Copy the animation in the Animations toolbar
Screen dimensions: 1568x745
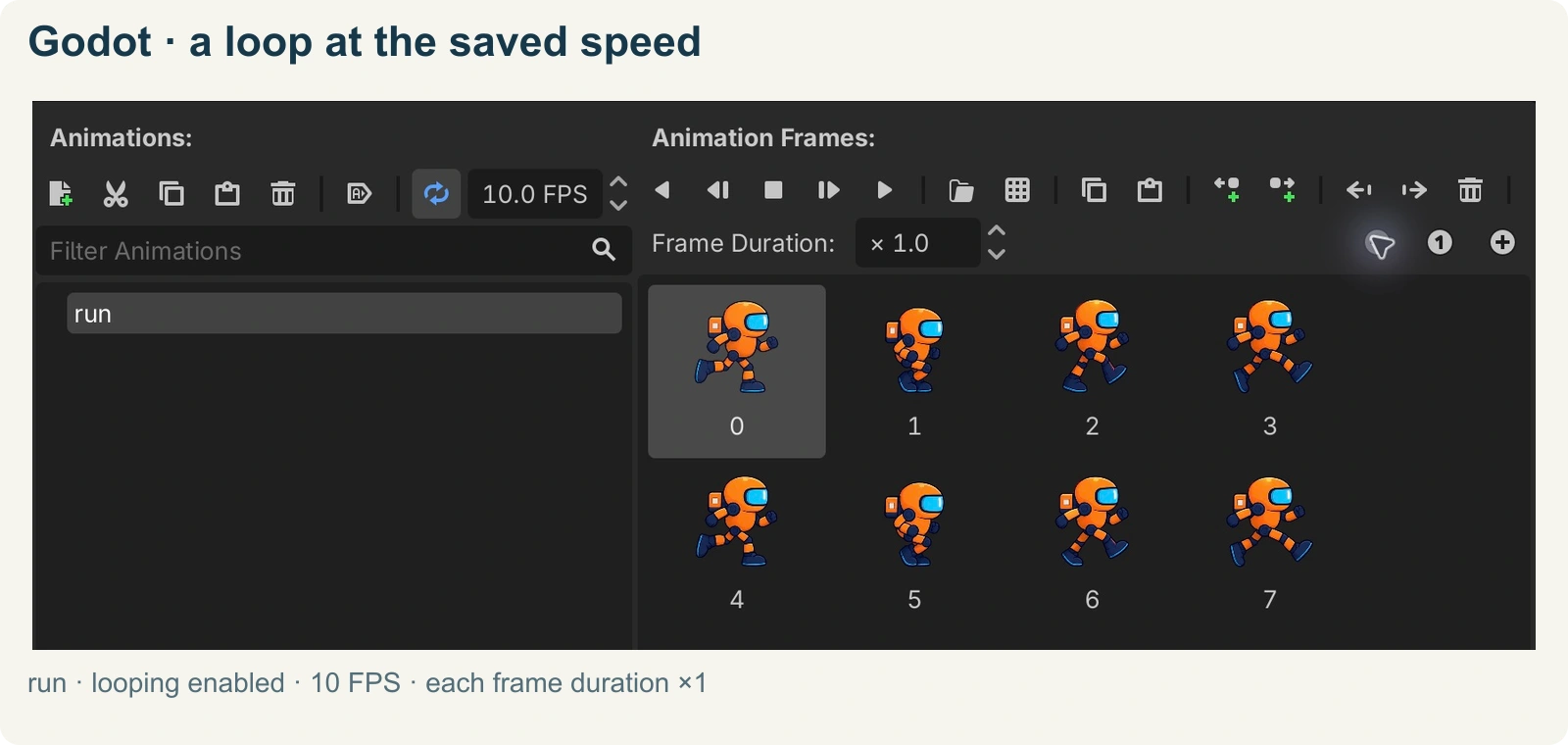click(x=171, y=193)
